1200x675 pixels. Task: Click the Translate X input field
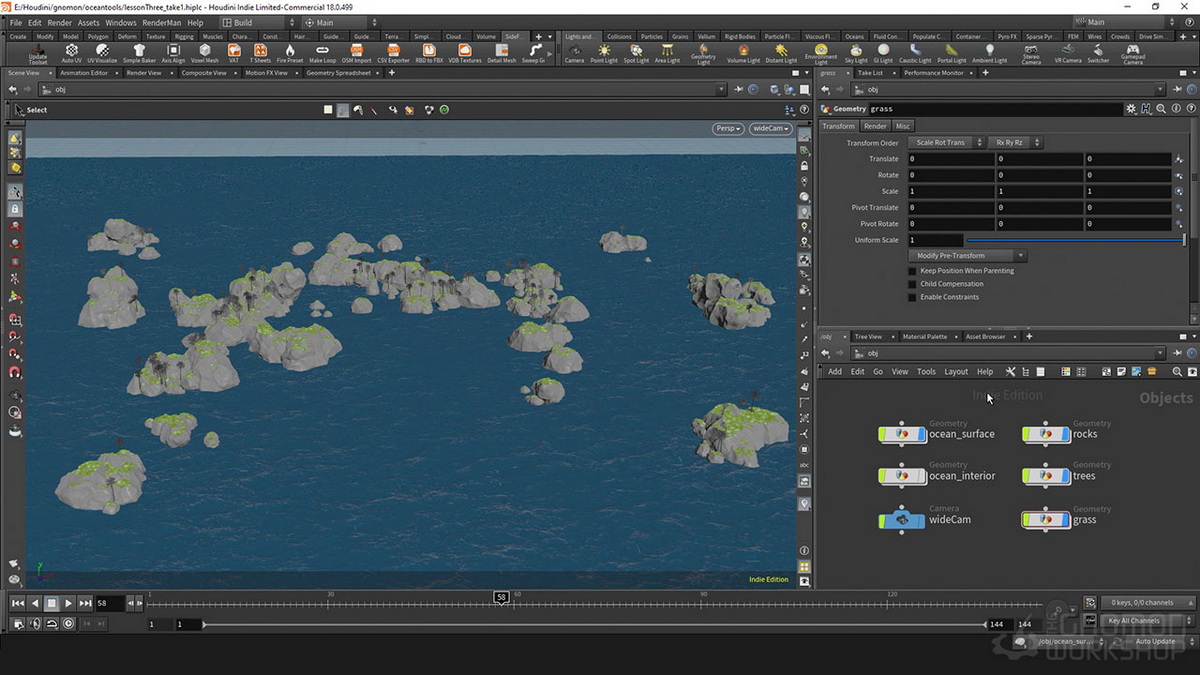(951, 159)
